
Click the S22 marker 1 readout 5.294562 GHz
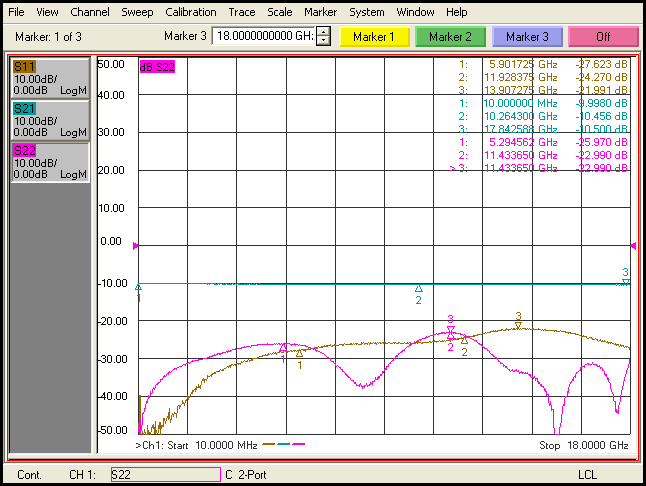pyautogui.click(x=523, y=142)
